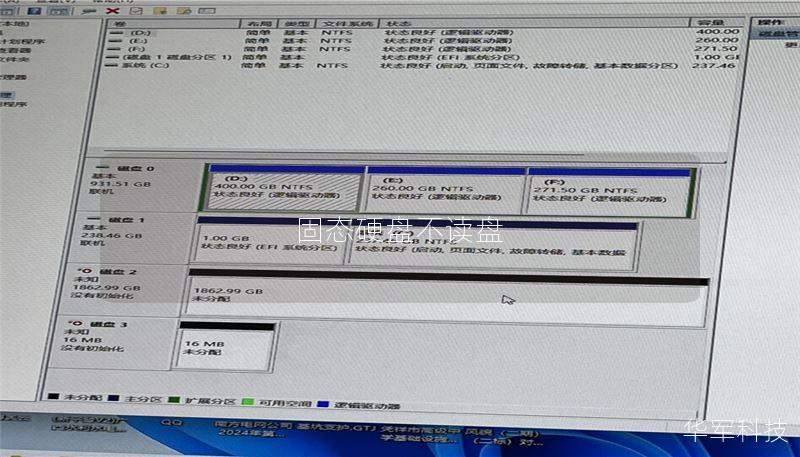Select the 16 MB unallocated block
Image resolution: width=800 pixels, height=457 pixels.
(x=227, y=348)
